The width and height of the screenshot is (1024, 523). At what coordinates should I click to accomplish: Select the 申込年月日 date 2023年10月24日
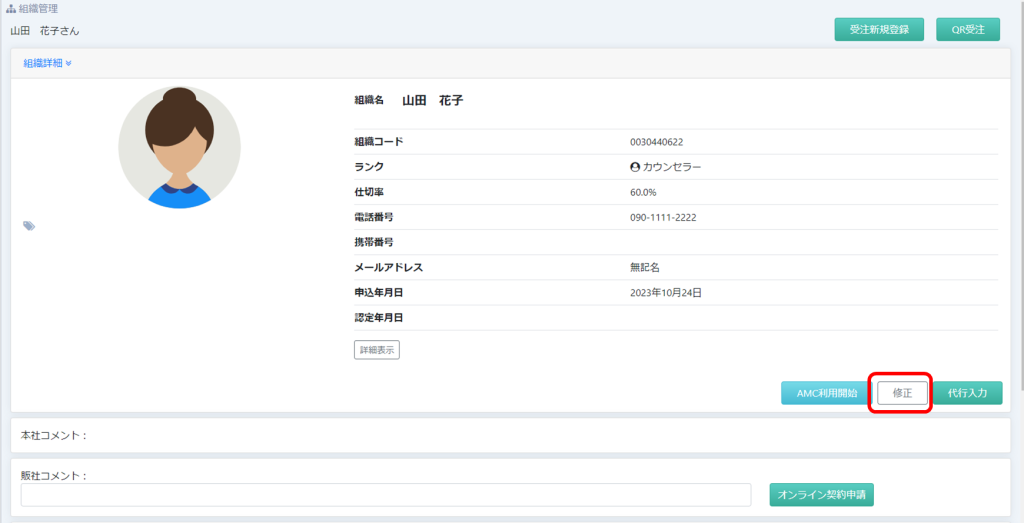click(x=666, y=293)
